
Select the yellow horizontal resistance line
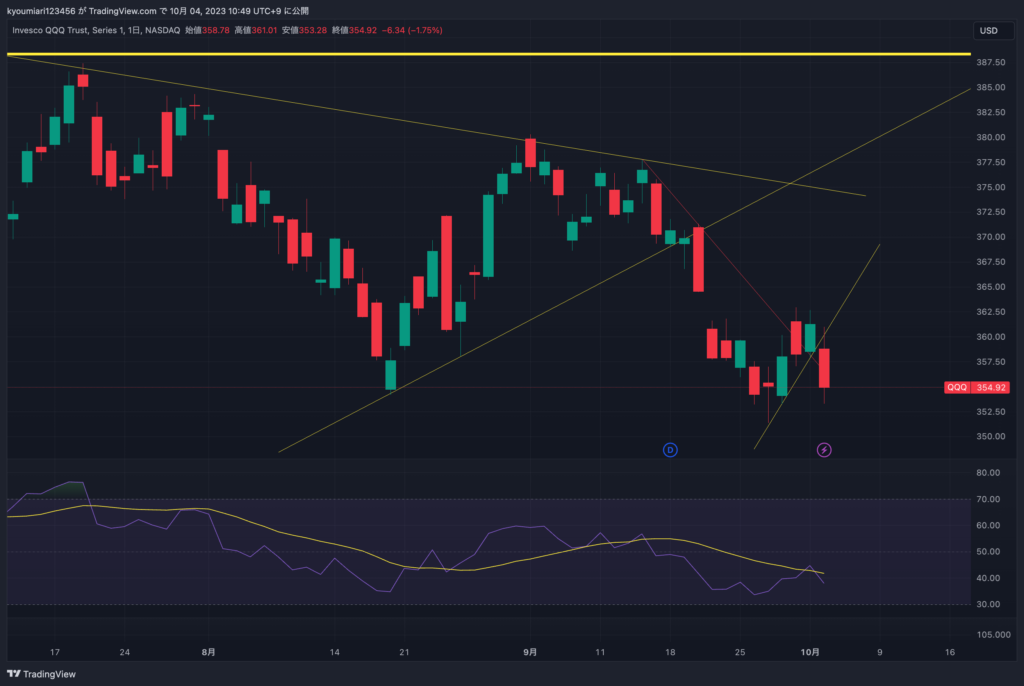488,54
